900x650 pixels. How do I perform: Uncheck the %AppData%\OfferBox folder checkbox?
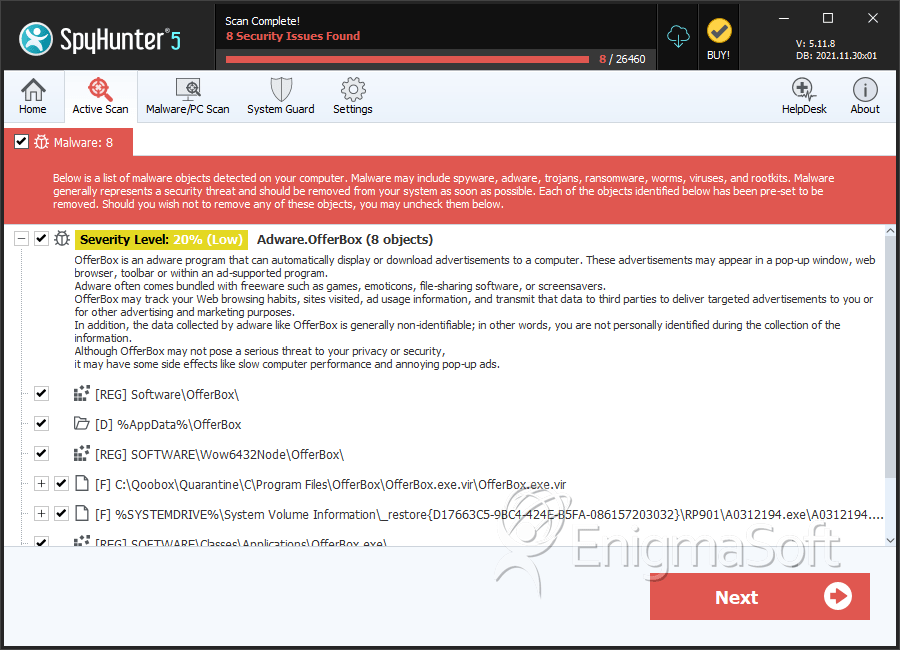41,424
